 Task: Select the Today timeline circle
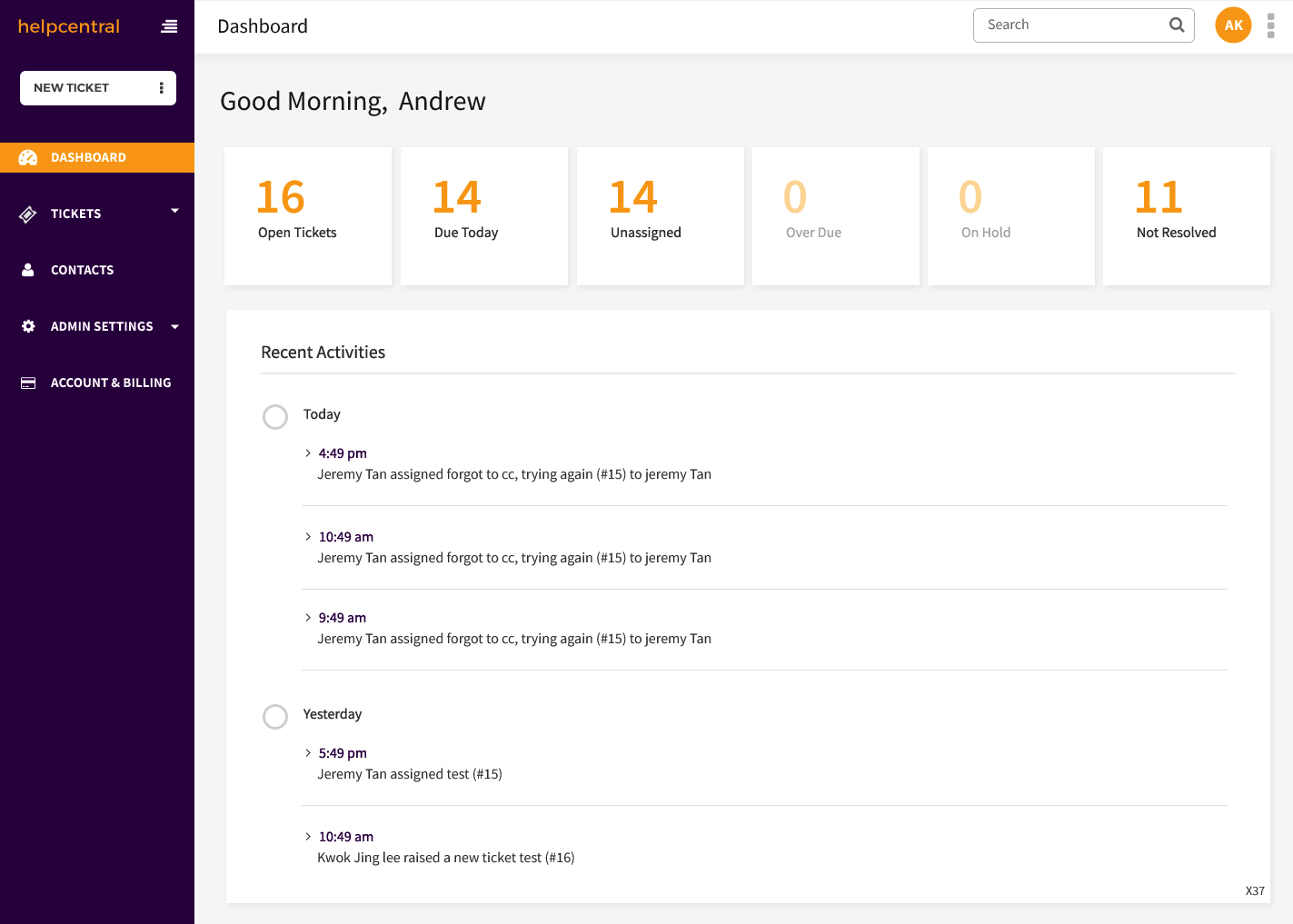click(x=275, y=417)
